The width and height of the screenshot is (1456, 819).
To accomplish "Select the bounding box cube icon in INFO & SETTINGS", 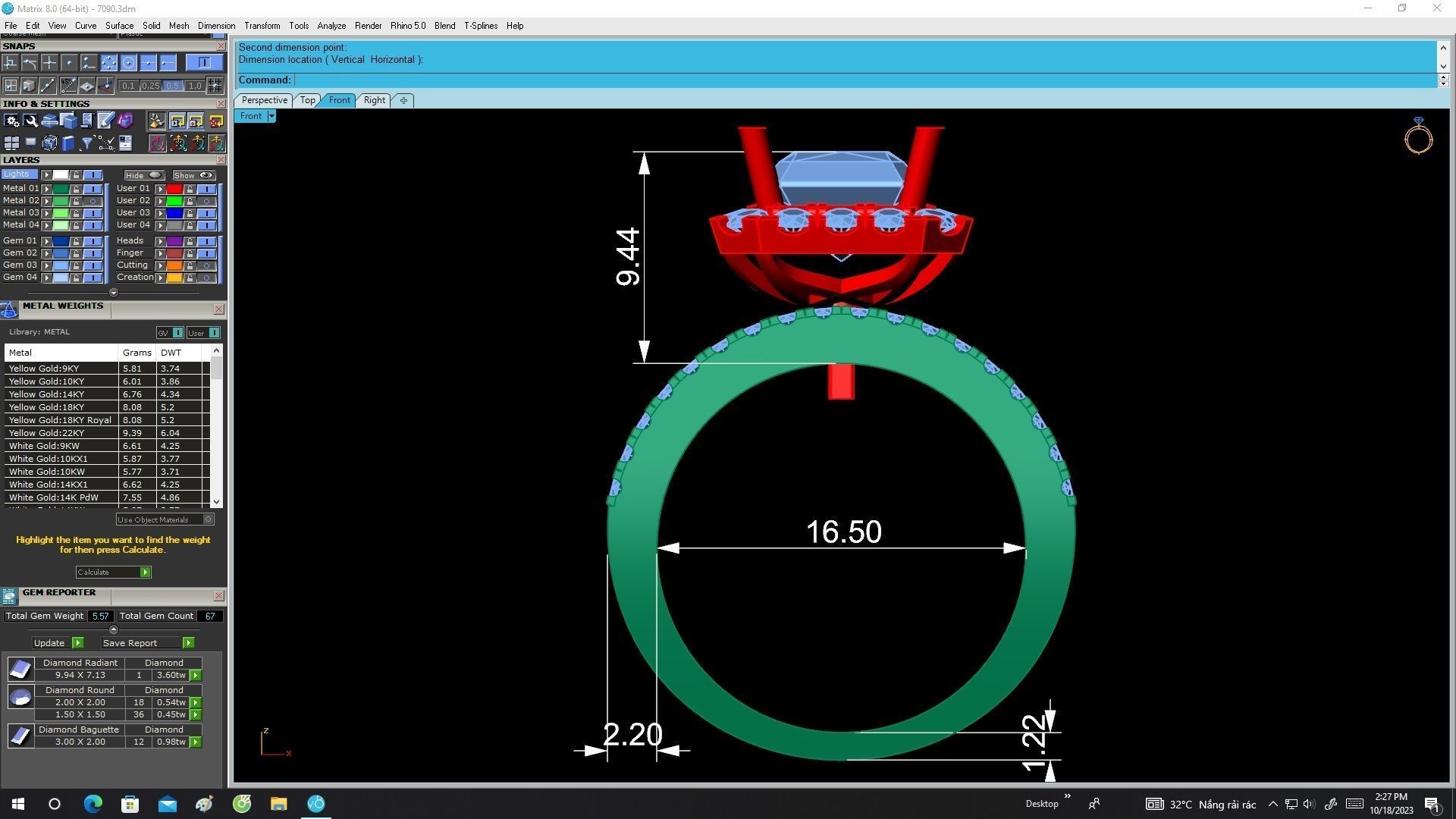I will point(50,143).
